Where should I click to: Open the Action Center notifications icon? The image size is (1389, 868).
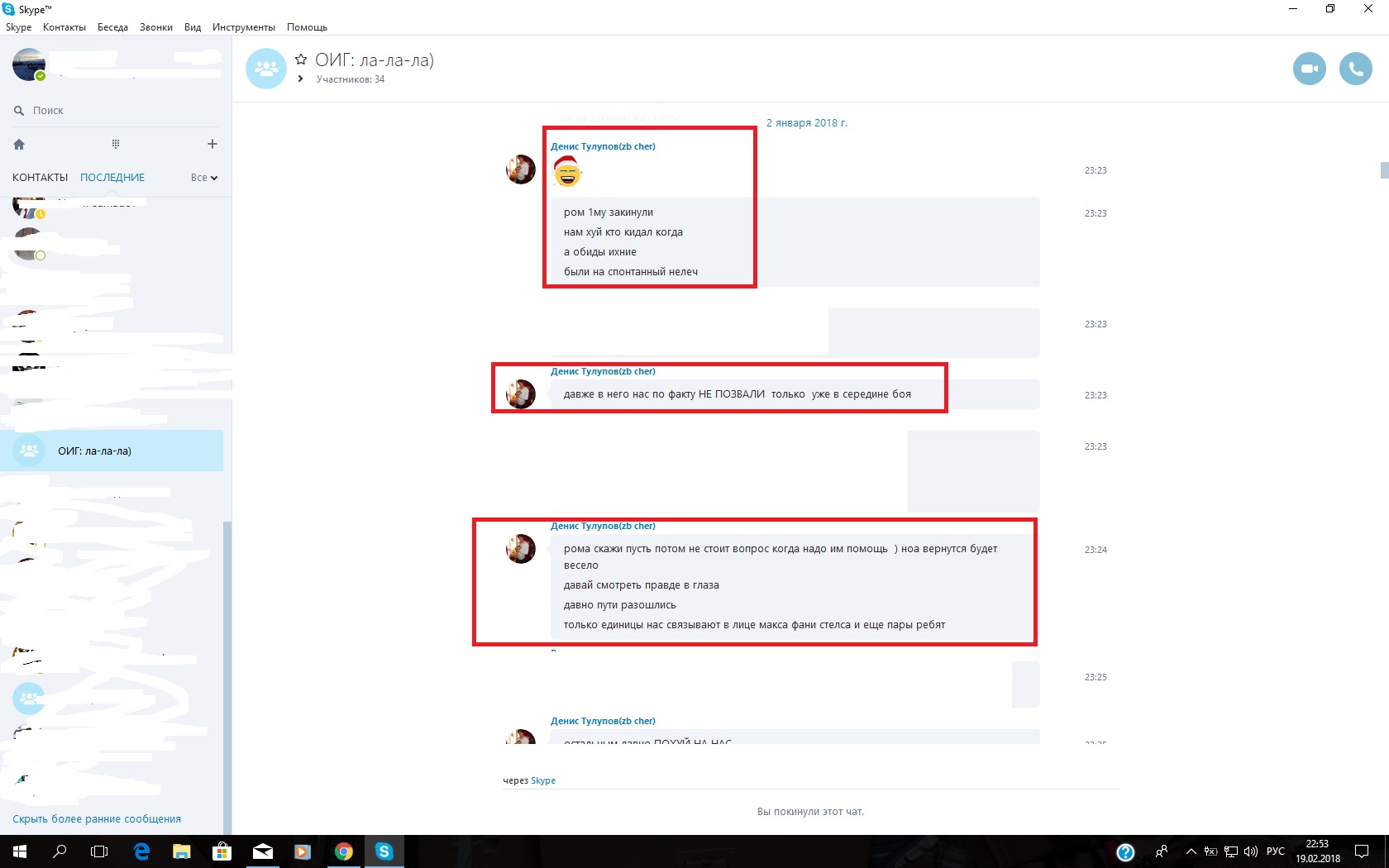1362,851
